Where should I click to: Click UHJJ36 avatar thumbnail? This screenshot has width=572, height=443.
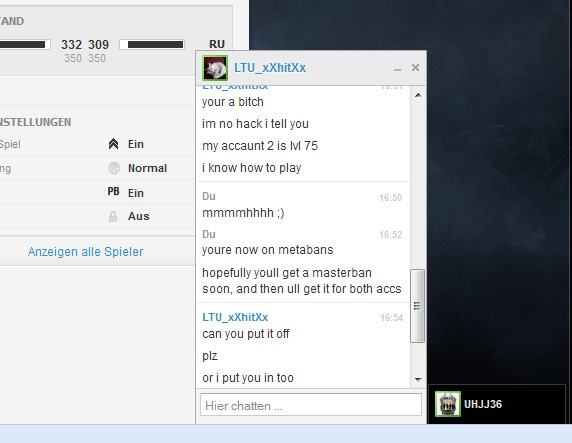(448, 404)
